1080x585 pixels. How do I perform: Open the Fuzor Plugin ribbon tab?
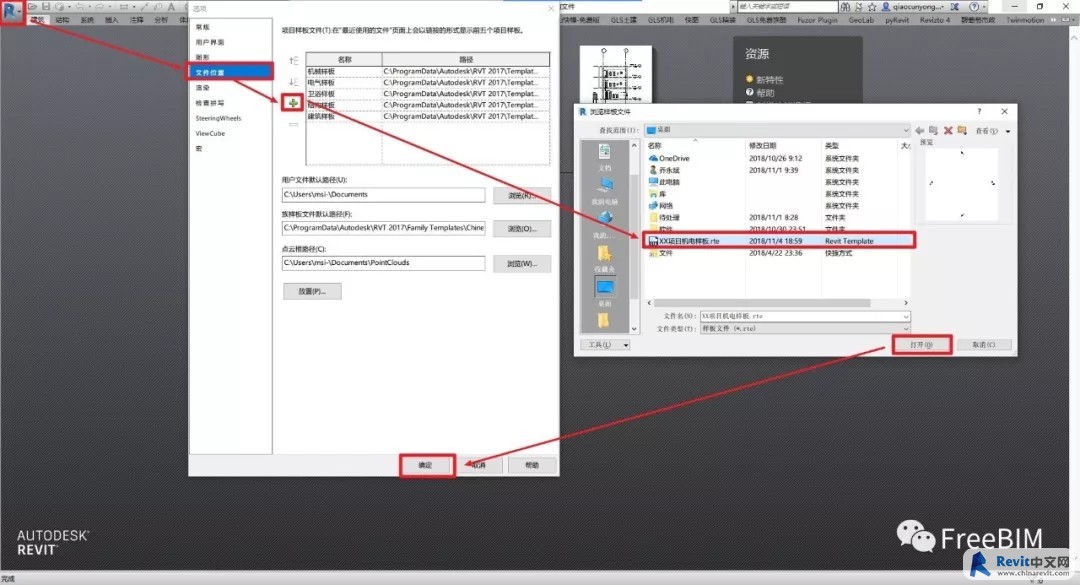[x=817, y=20]
